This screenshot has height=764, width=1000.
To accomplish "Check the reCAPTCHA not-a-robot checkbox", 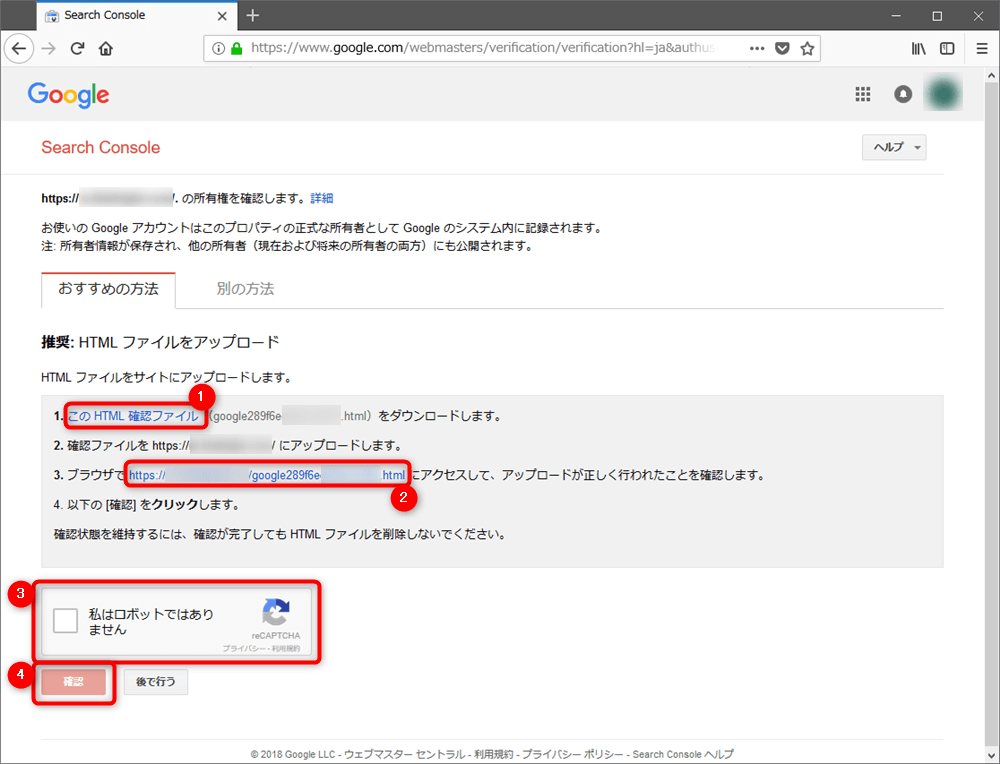I will point(66,621).
